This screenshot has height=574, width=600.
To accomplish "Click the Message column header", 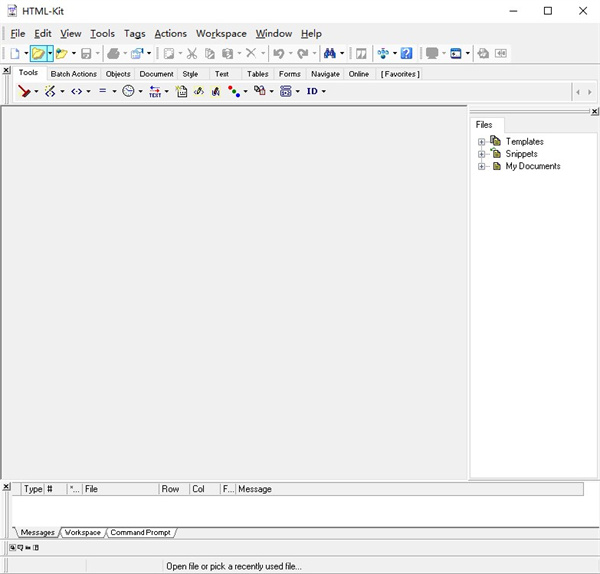I will [255, 489].
